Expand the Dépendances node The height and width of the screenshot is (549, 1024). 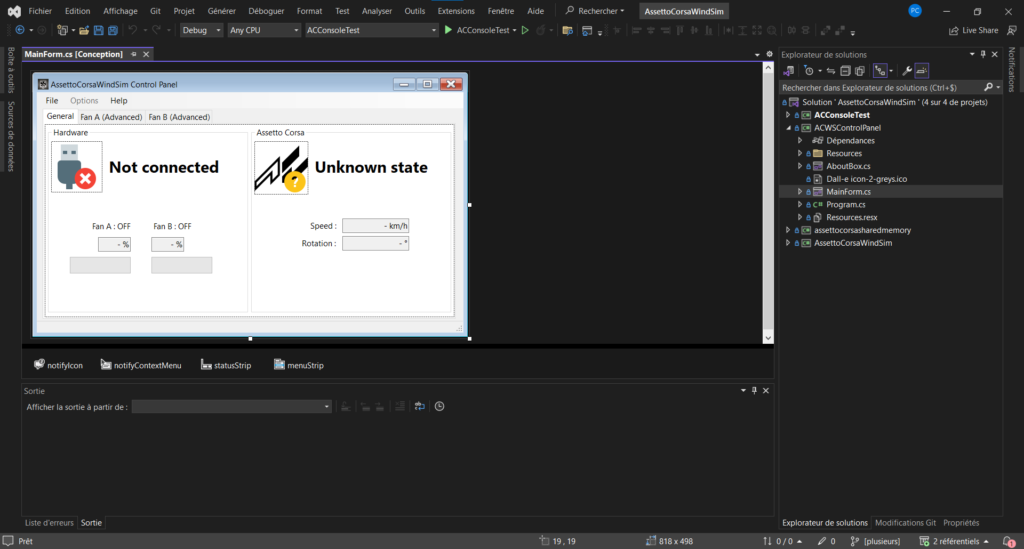[x=800, y=140]
